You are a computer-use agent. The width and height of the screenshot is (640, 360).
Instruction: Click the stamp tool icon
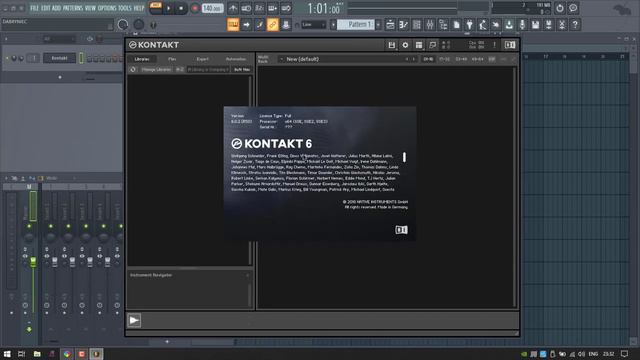point(286,25)
